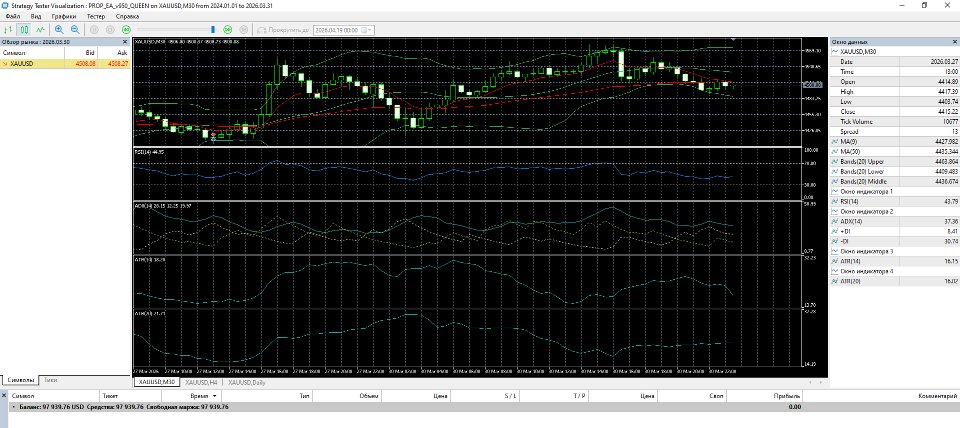
Task: Select candlestick chart mode icon
Action: [24, 29]
